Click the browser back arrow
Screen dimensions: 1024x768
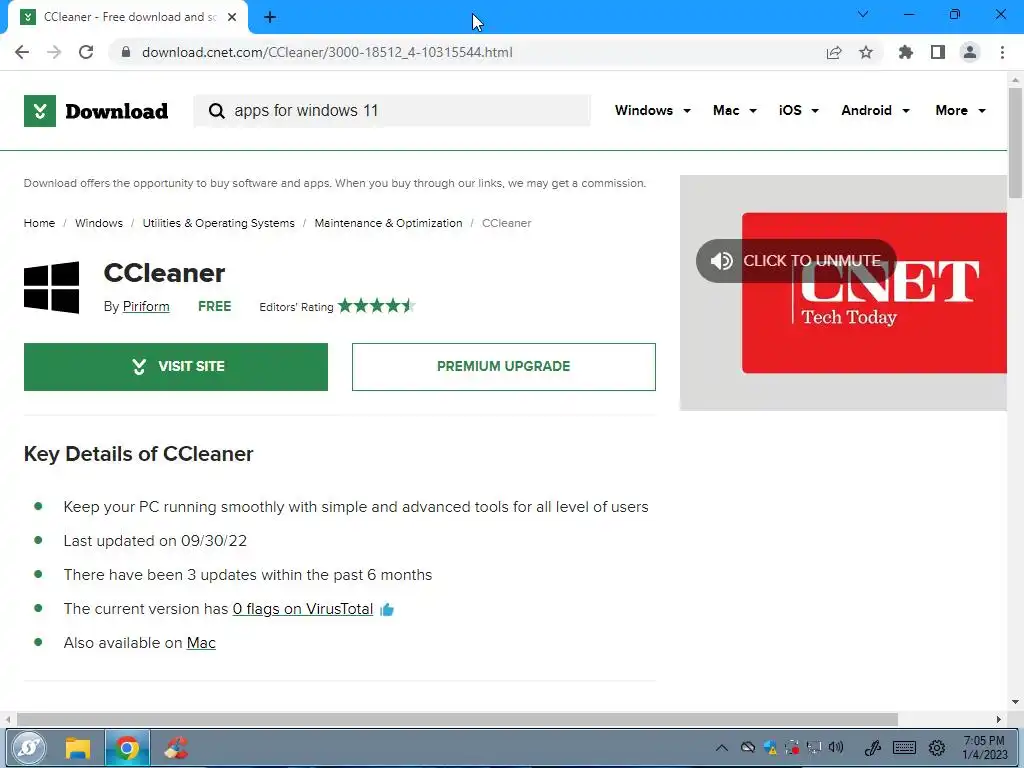(x=22, y=52)
